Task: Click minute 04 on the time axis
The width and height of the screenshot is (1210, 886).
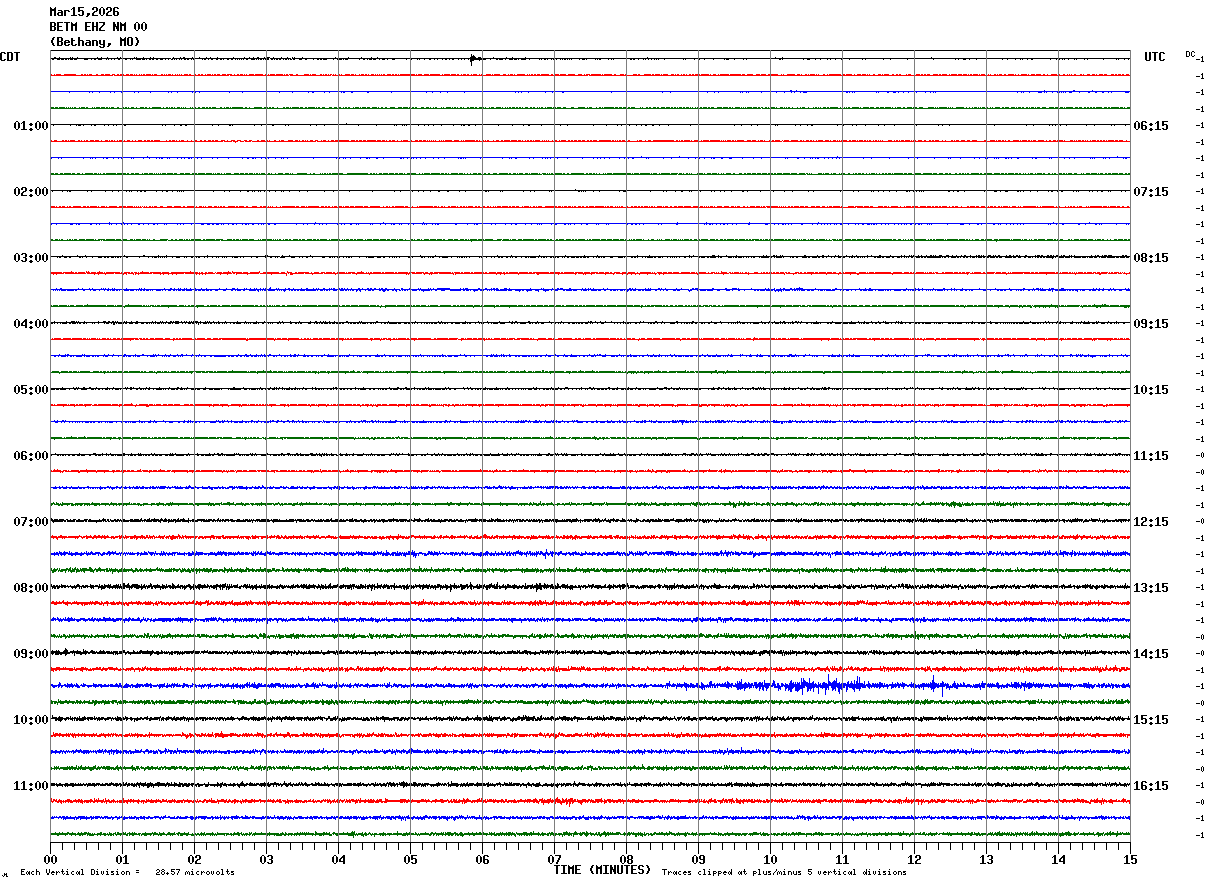Action: [338, 859]
